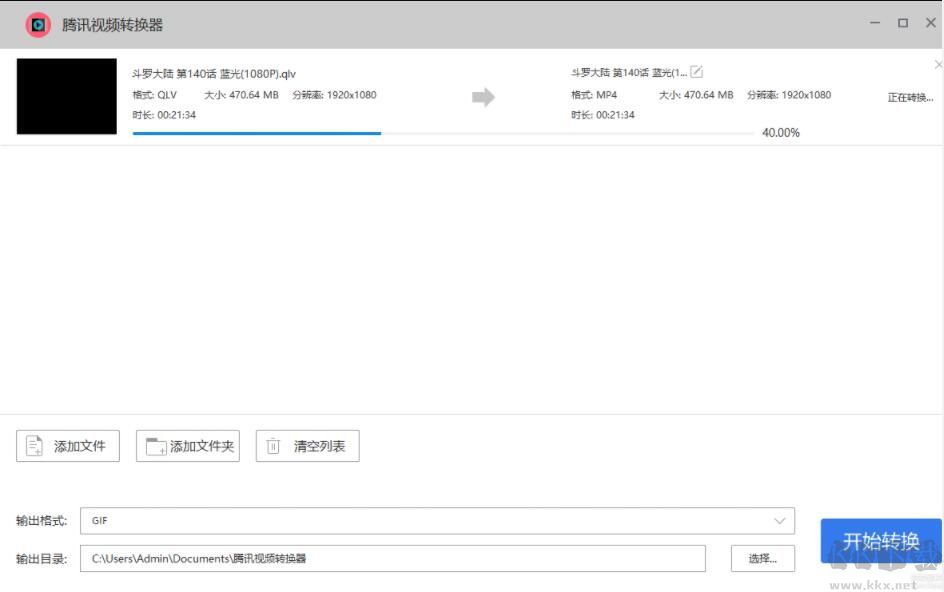Image resolution: width=944 pixels, height=592 pixels.
Task: Clear the queue with 清空列表
Action: pos(306,446)
